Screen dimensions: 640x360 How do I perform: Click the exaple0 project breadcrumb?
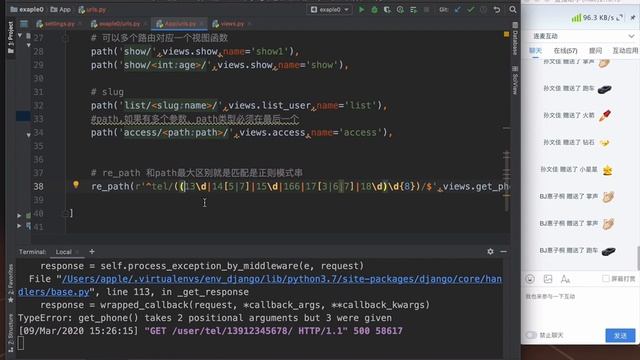[x=27, y=9]
